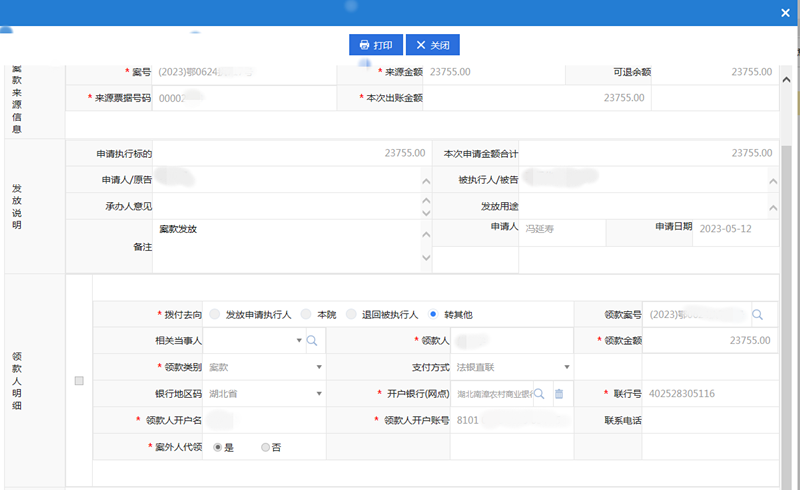The width and height of the screenshot is (800, 490).
Task: Select the 发放申请执行人 radio option
Action: click(x=215, y=314)
